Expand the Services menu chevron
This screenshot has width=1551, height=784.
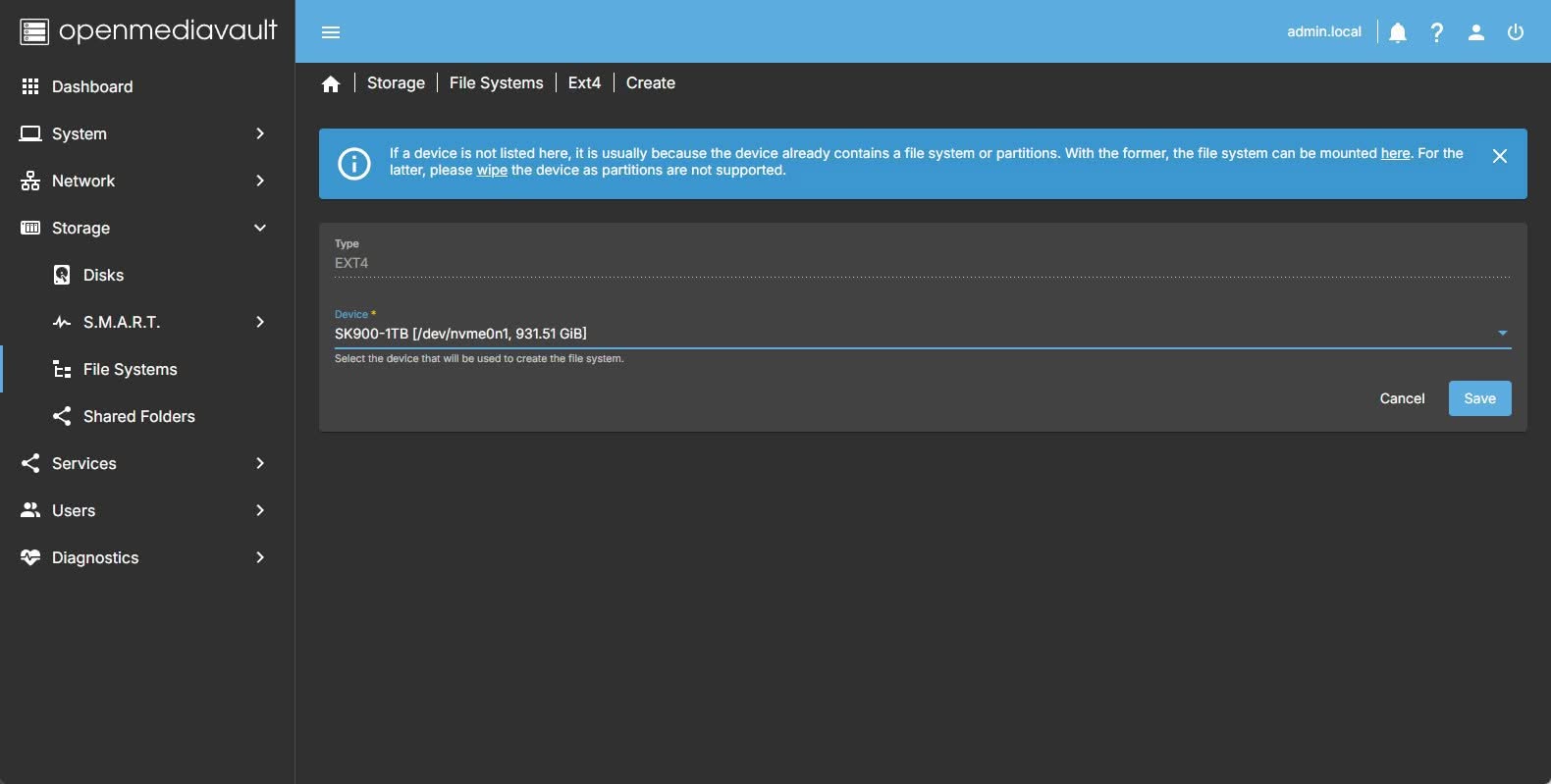click(260, 463)
